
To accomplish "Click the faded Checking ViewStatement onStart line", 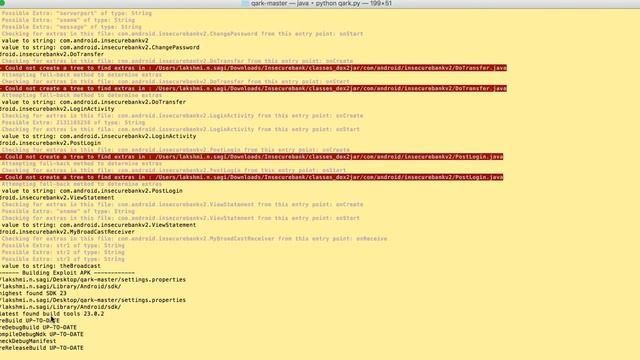I will pyautogui.click(x=180, y=218).
